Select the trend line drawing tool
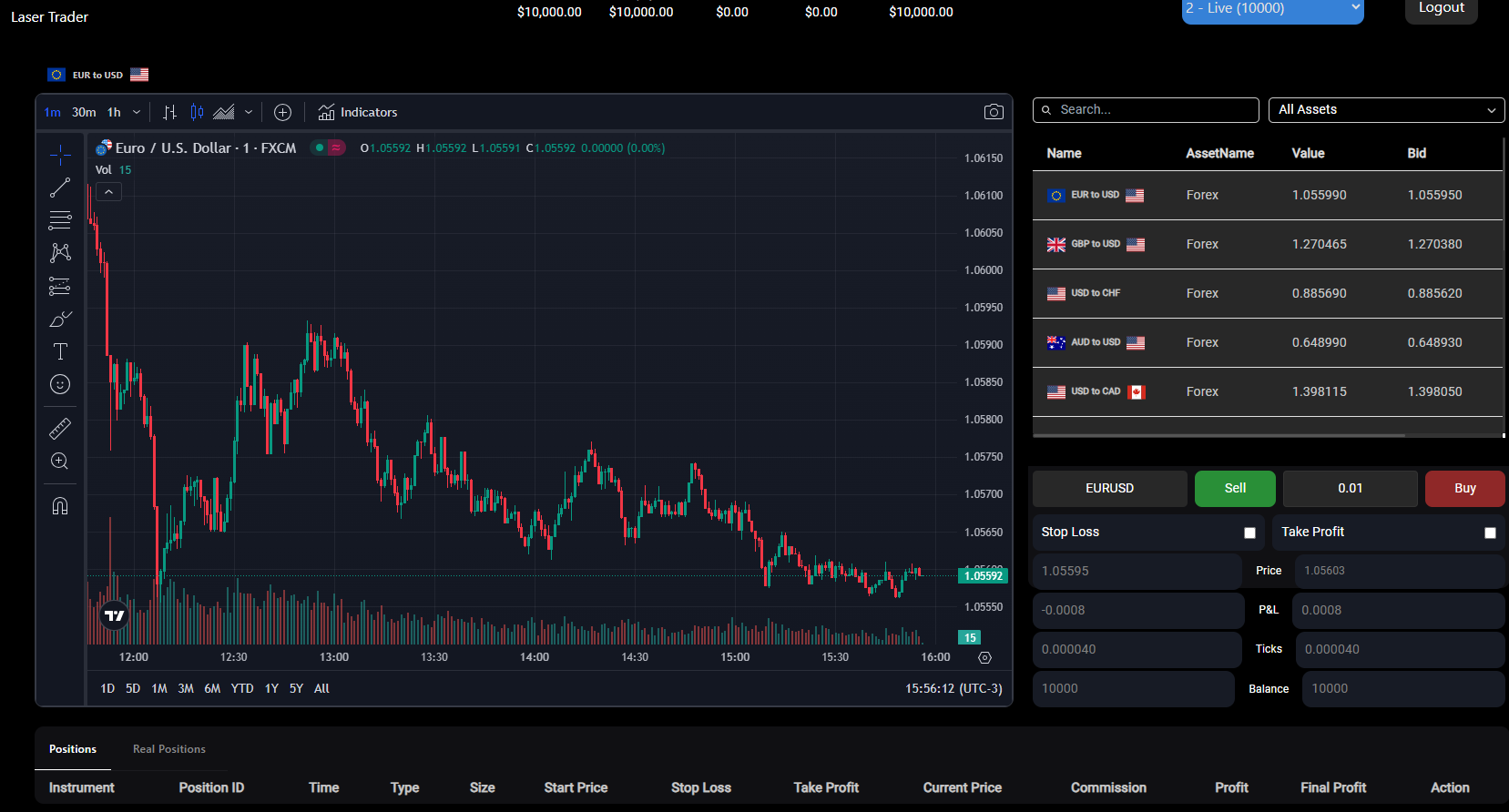Viewport: 1509px width, 812px height. (60, 188)
